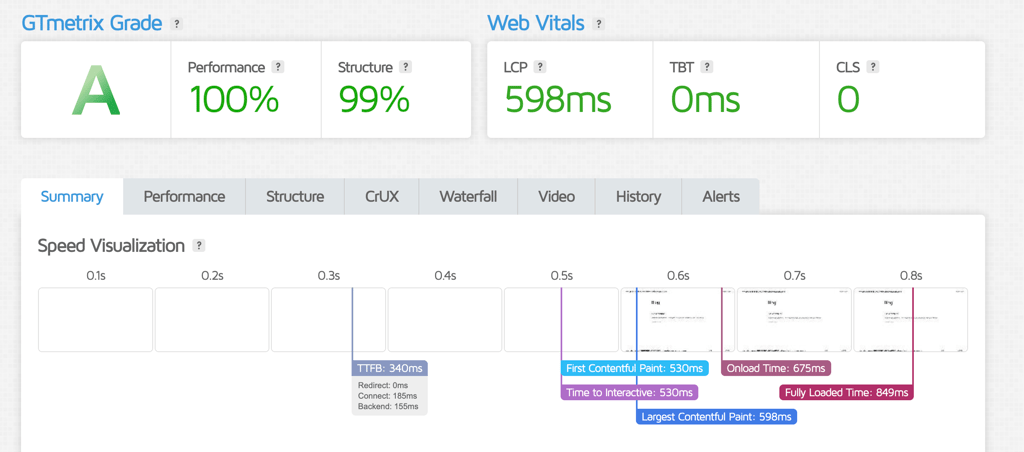1024x452 pixels.
Task: Select the 0.4s filmstrip frame
Action: (x=445, y=320)
